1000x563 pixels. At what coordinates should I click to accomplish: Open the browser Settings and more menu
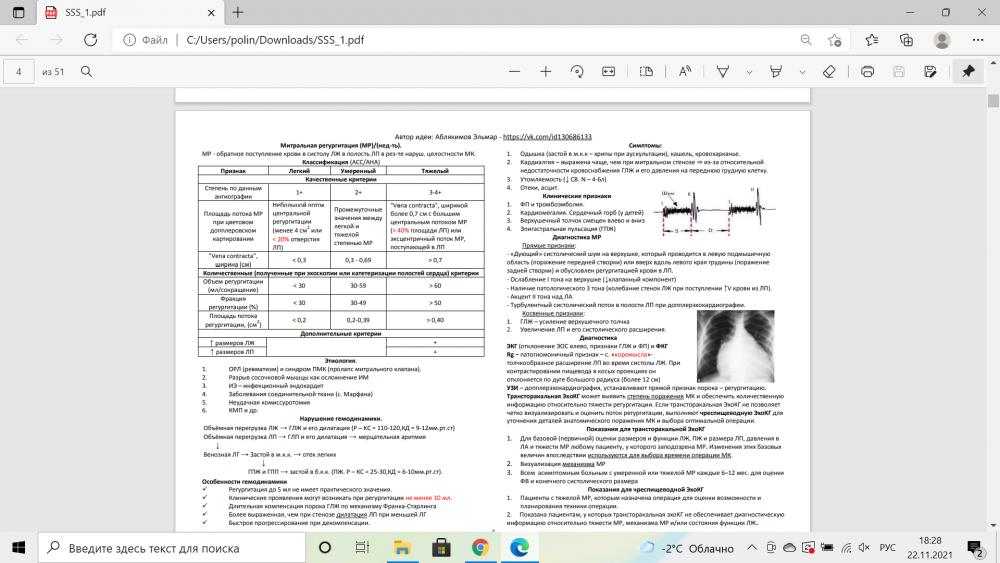pyautogui.click(x=977, y=40)
